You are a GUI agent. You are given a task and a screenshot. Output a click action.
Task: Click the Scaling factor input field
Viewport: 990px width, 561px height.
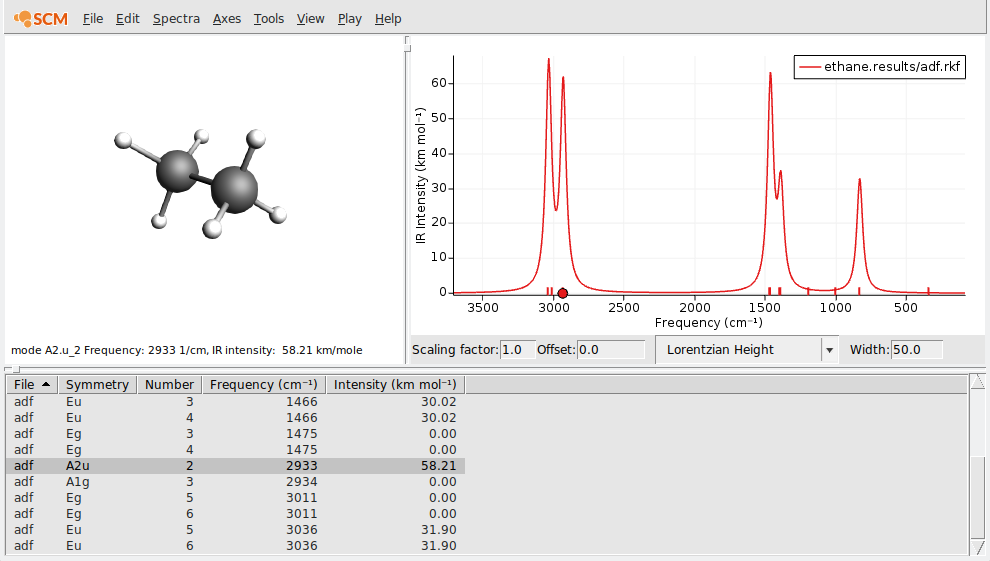[516, 350]
